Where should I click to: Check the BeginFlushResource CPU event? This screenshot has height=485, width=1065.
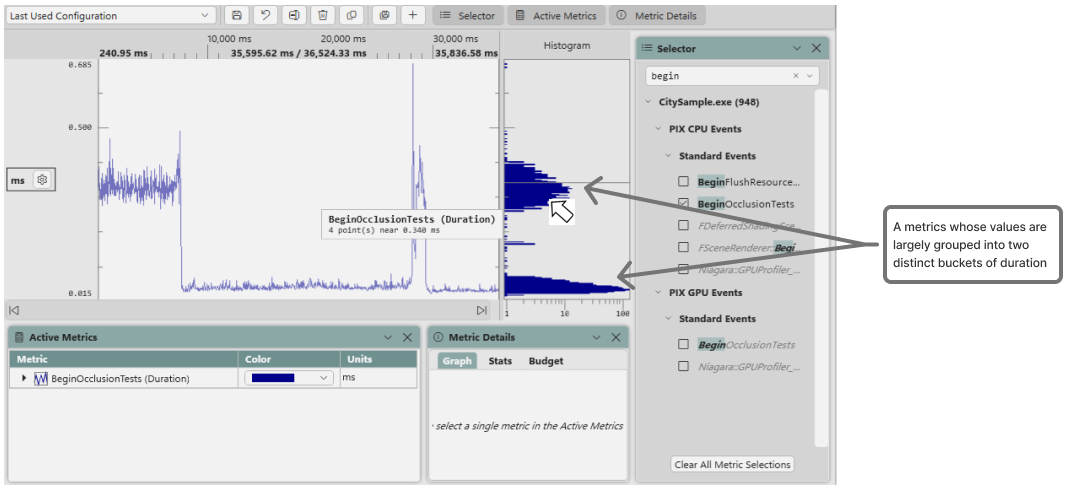[x=684, y=181]
